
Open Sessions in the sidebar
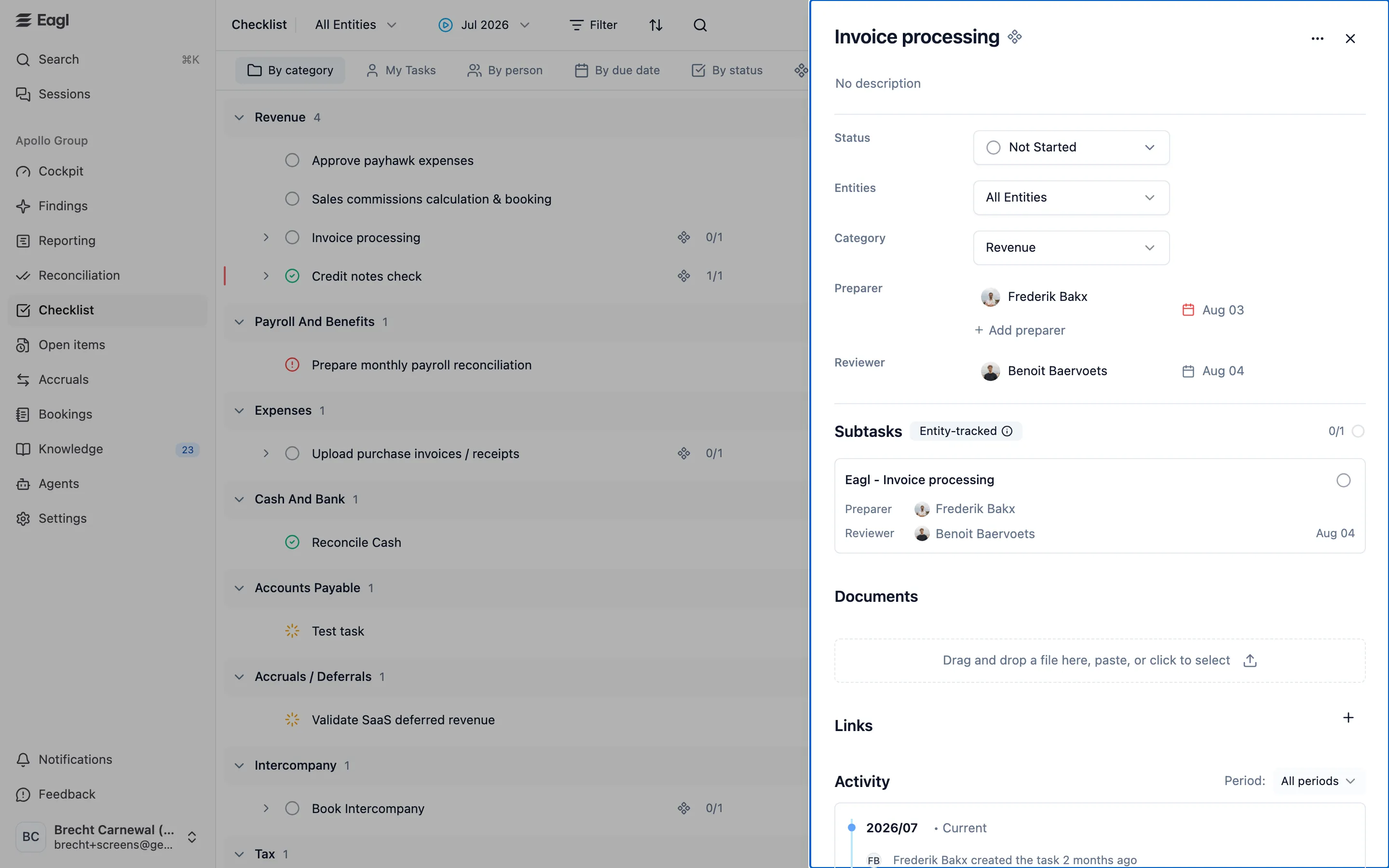coord(64,94)
